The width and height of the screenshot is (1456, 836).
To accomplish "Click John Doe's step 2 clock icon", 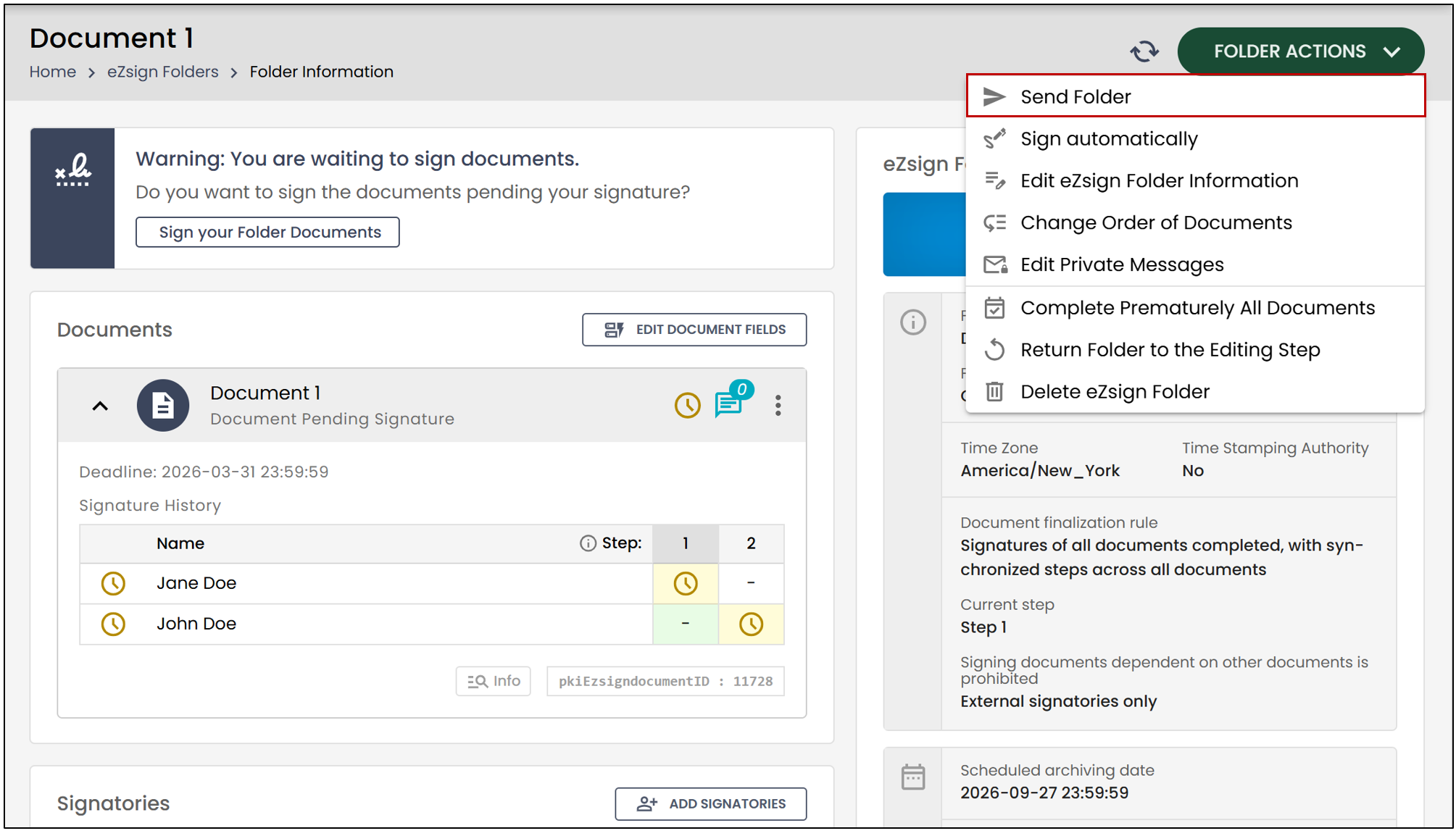I will (x=751, y=624).
